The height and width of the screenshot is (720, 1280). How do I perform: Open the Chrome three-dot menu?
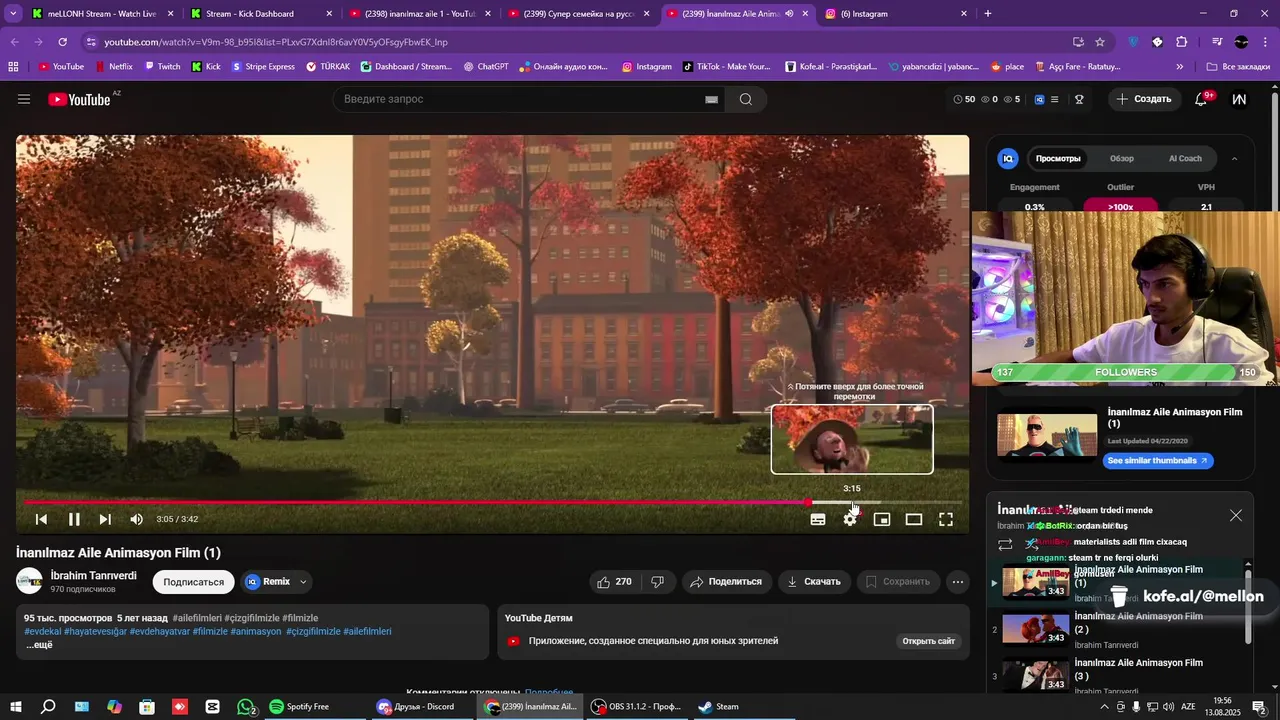click(1265, 42)
